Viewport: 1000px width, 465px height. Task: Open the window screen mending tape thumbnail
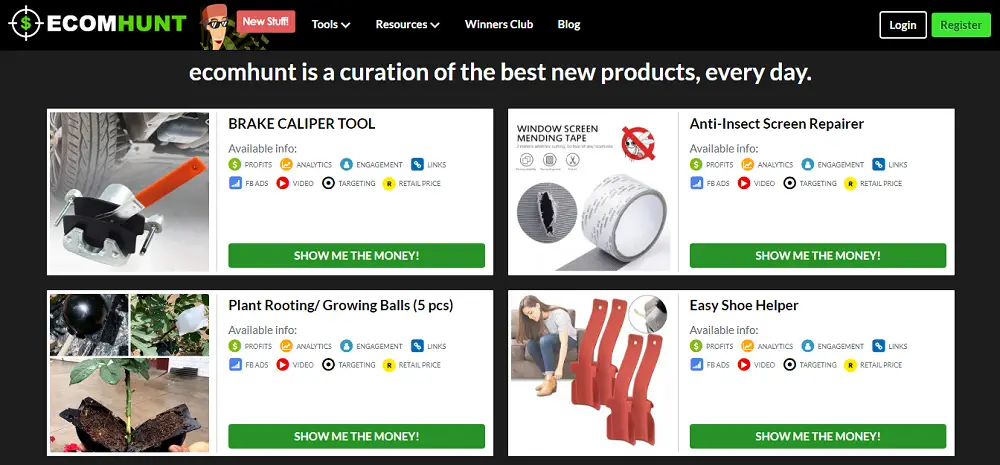[x=591, y=192]
